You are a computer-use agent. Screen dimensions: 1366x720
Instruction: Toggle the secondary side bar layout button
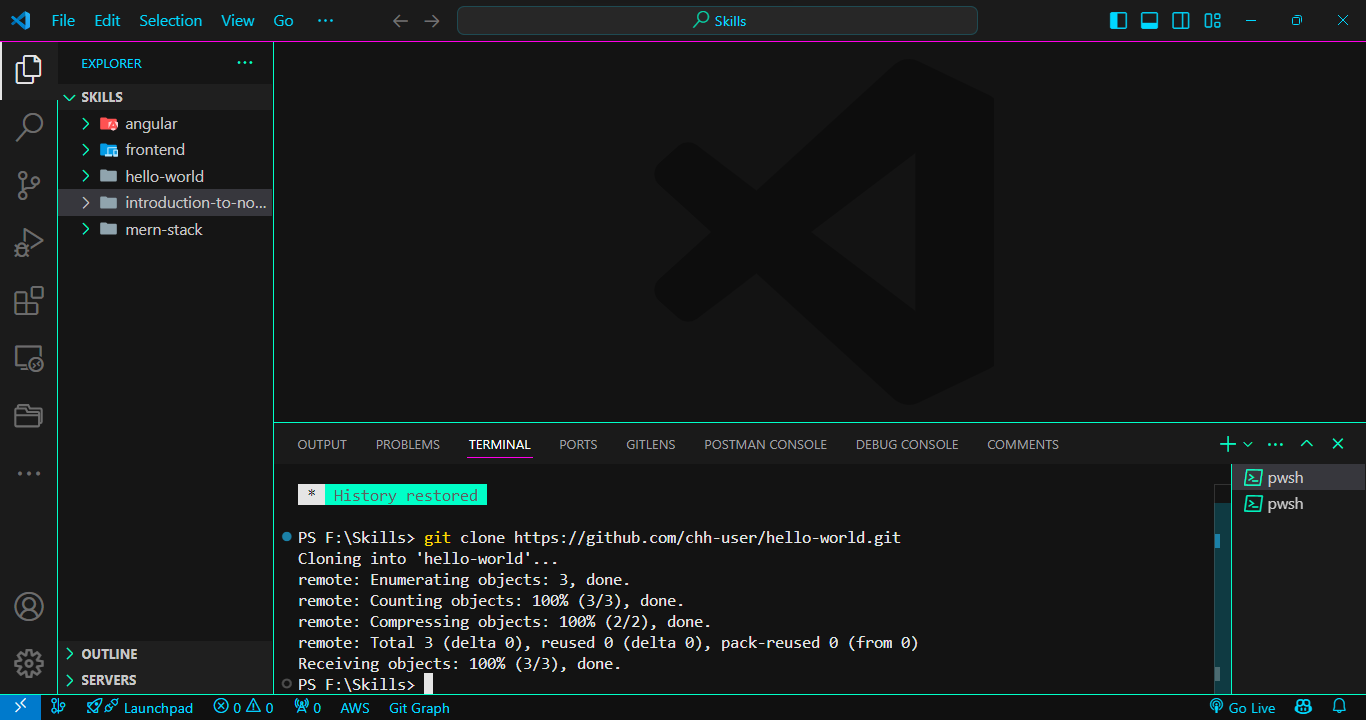(x=1181, y=21)
